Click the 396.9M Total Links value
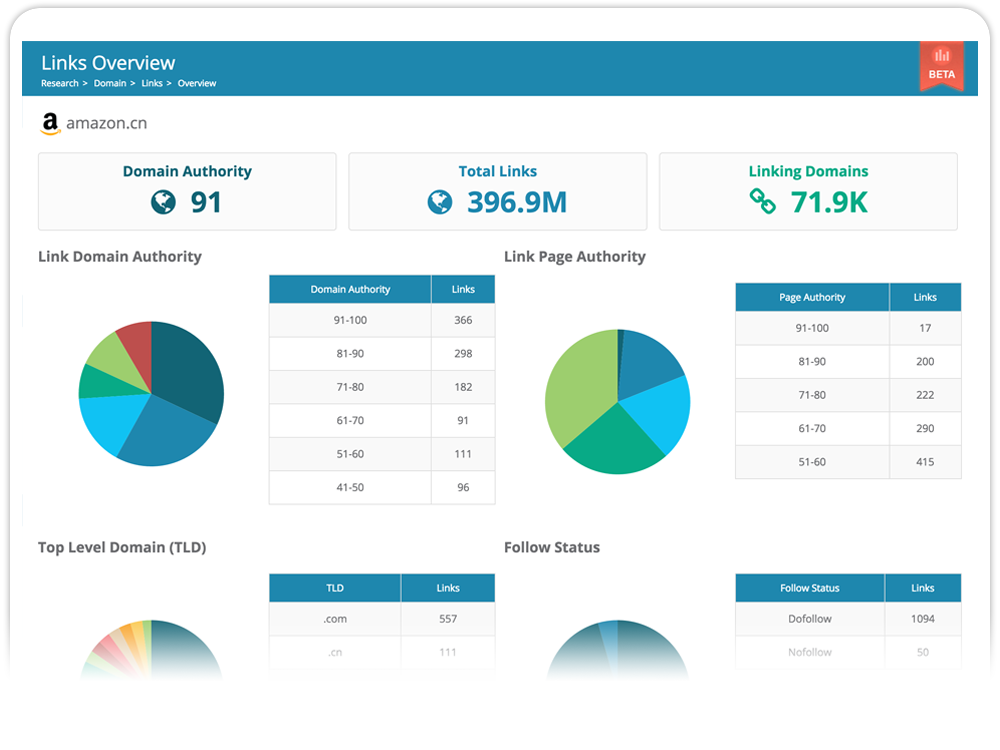Screen dimensions: 1000x750 tap(516, 203)
